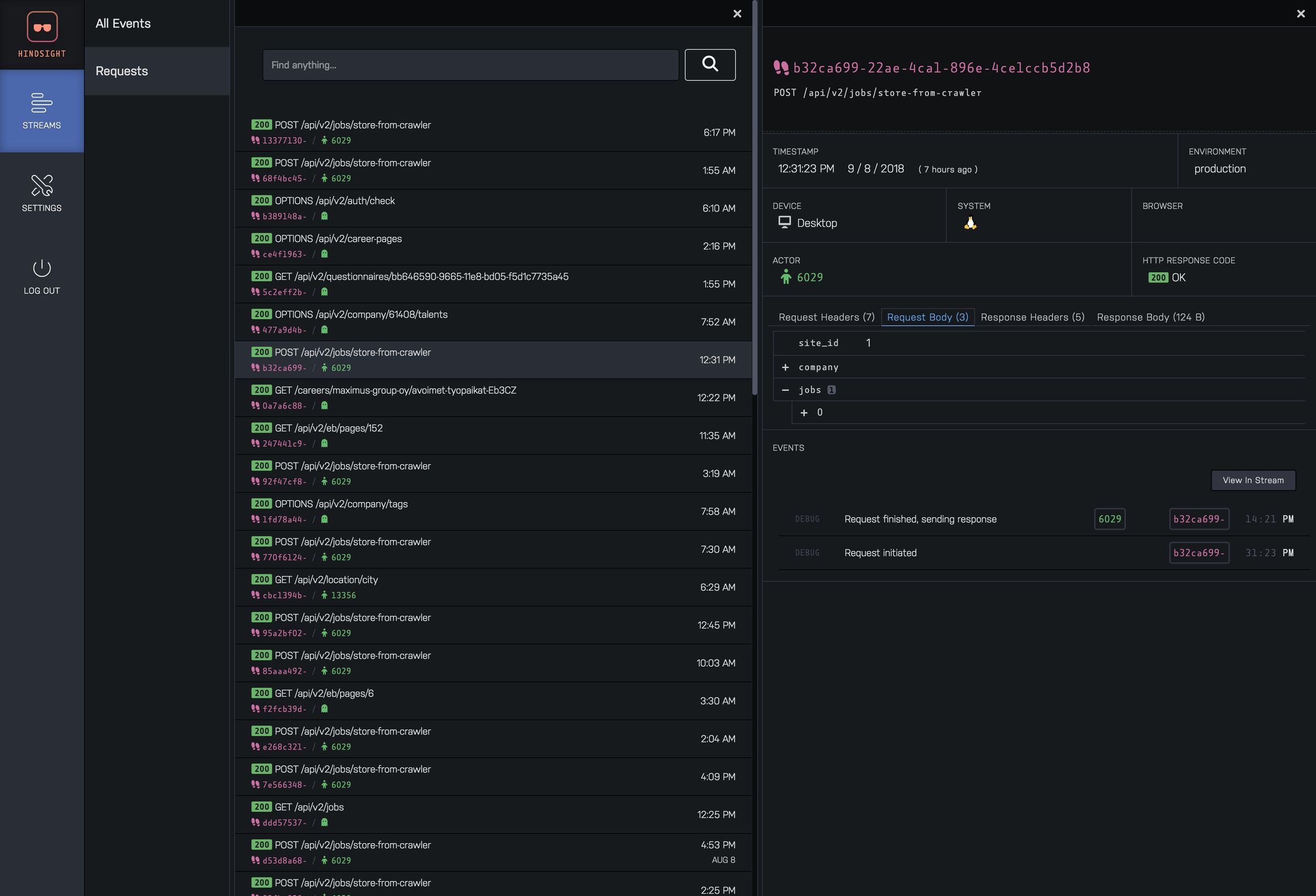Image resolution: width=1316 pixels, height=896 pixels.
Task: Expand the company node in request body
Action: 785,367
